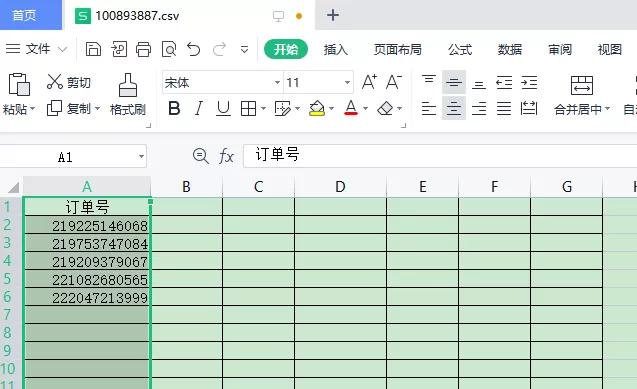Expand merge and center dropdown arrow
Image resolution: width=637 pixels, height=389 pixels.
tap(608, 108)
